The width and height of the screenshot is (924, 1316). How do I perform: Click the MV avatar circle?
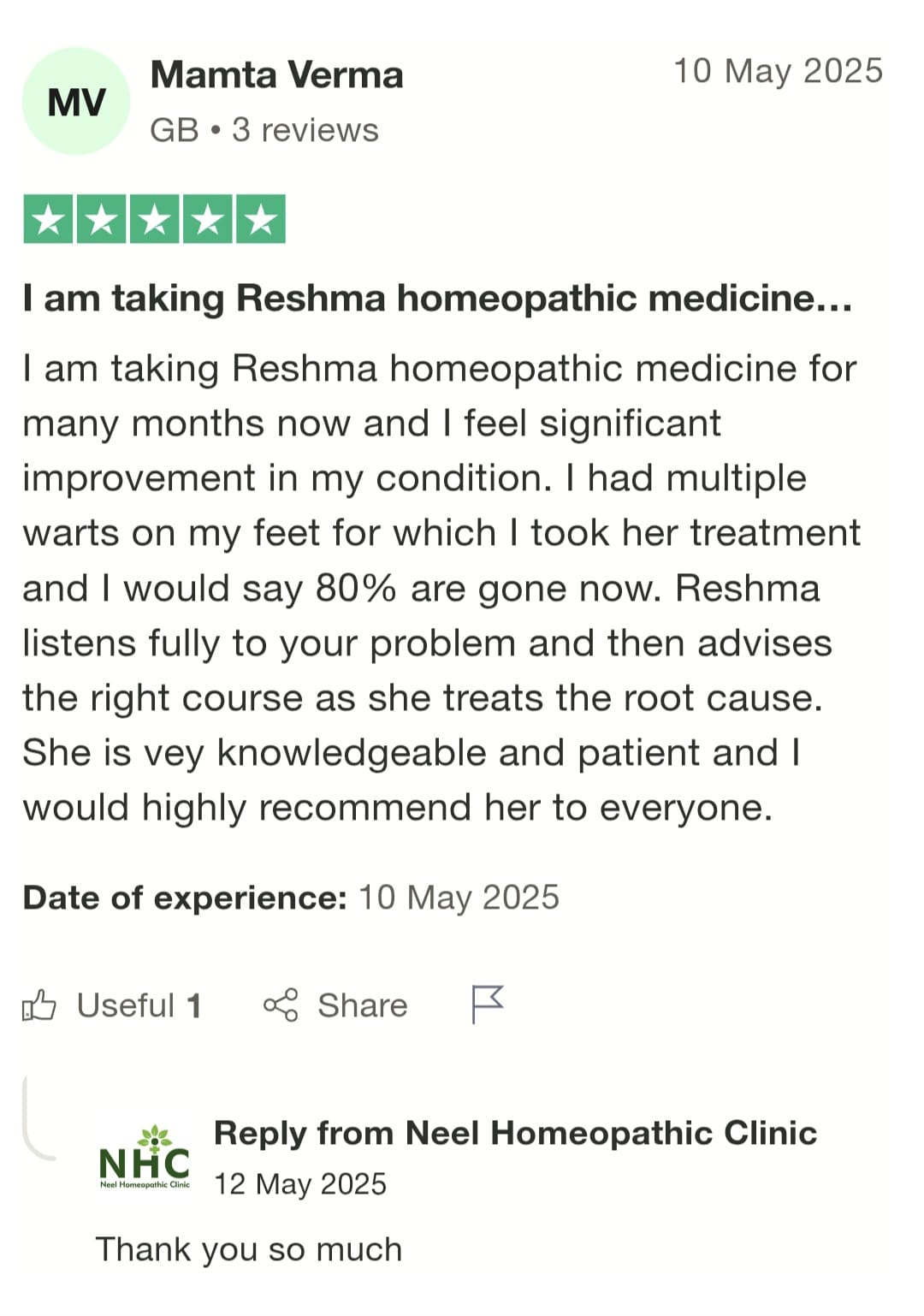(x=76, y=102)
